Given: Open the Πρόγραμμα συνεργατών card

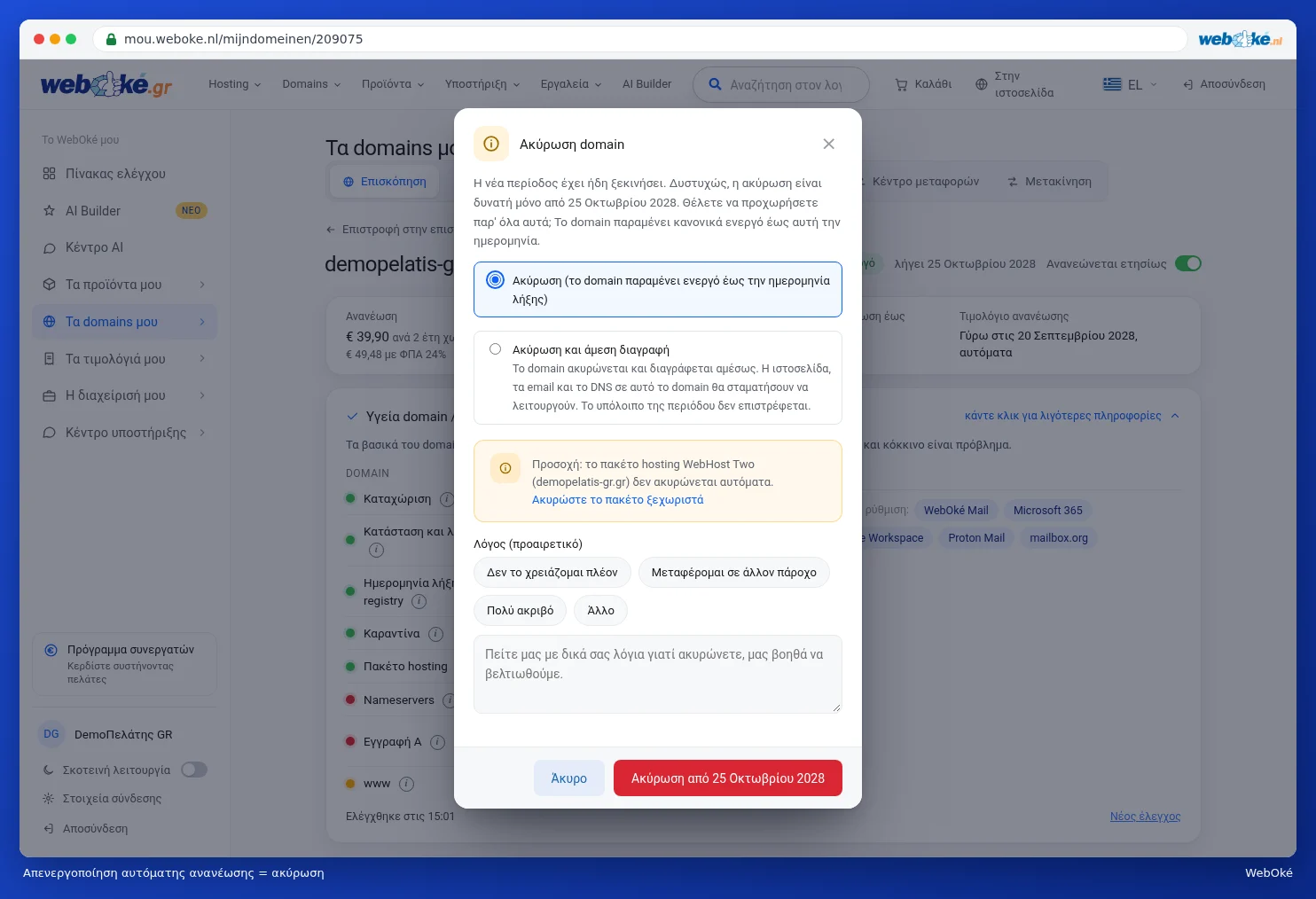Looking at the screenshot, I should pos(124,664).
